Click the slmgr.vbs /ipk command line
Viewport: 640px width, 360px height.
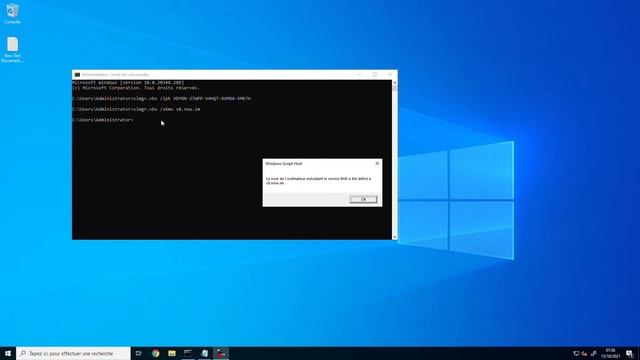point(162,98)
